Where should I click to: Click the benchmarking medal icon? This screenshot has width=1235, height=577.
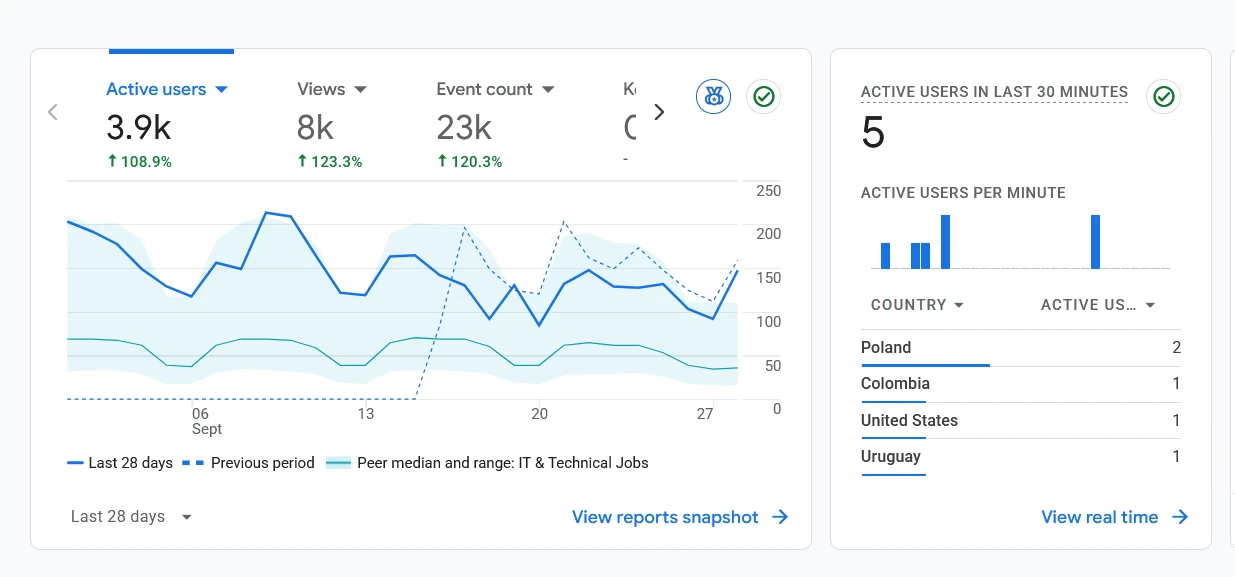[713, 97]
